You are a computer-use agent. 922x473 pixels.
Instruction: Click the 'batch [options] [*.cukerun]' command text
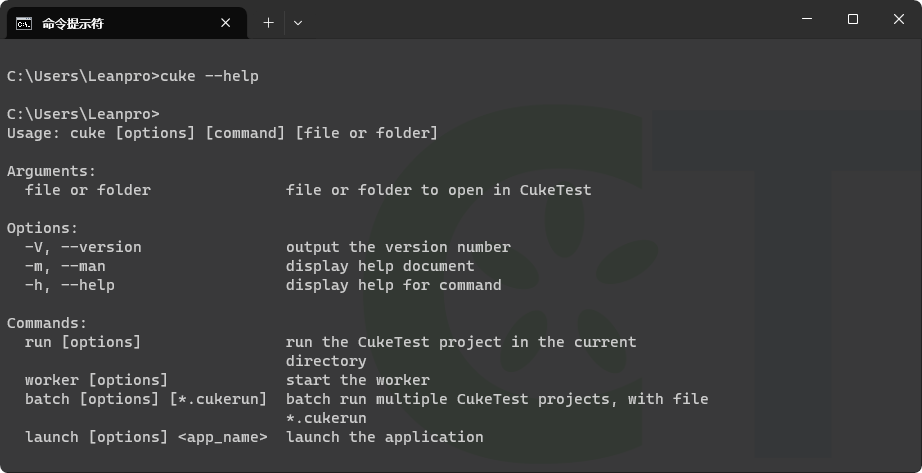pyautogui.click(x=146, y=399)
